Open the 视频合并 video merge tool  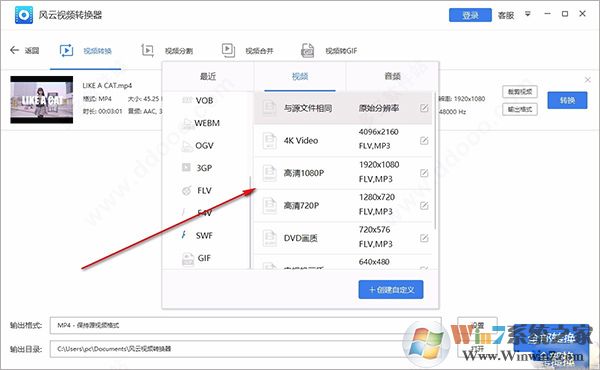(228, 51)
